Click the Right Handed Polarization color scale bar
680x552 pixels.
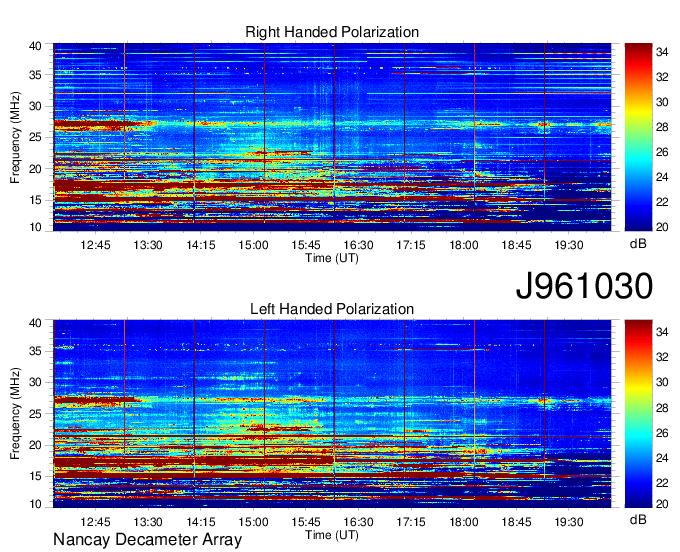pos(638,137)
